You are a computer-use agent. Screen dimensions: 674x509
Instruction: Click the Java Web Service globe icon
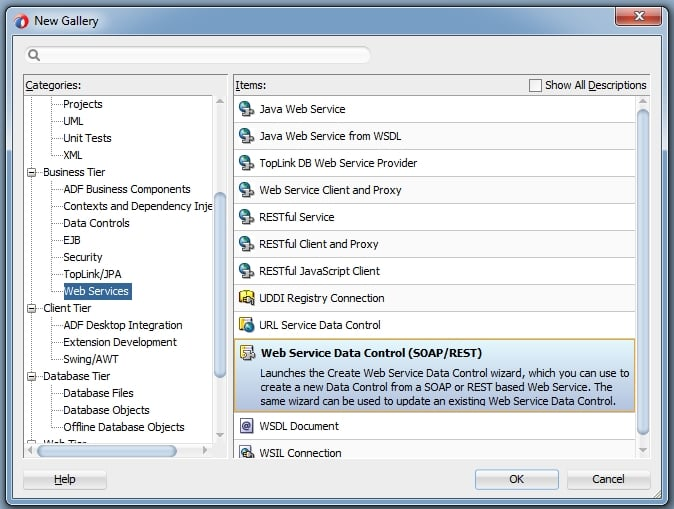pos(246,109)
